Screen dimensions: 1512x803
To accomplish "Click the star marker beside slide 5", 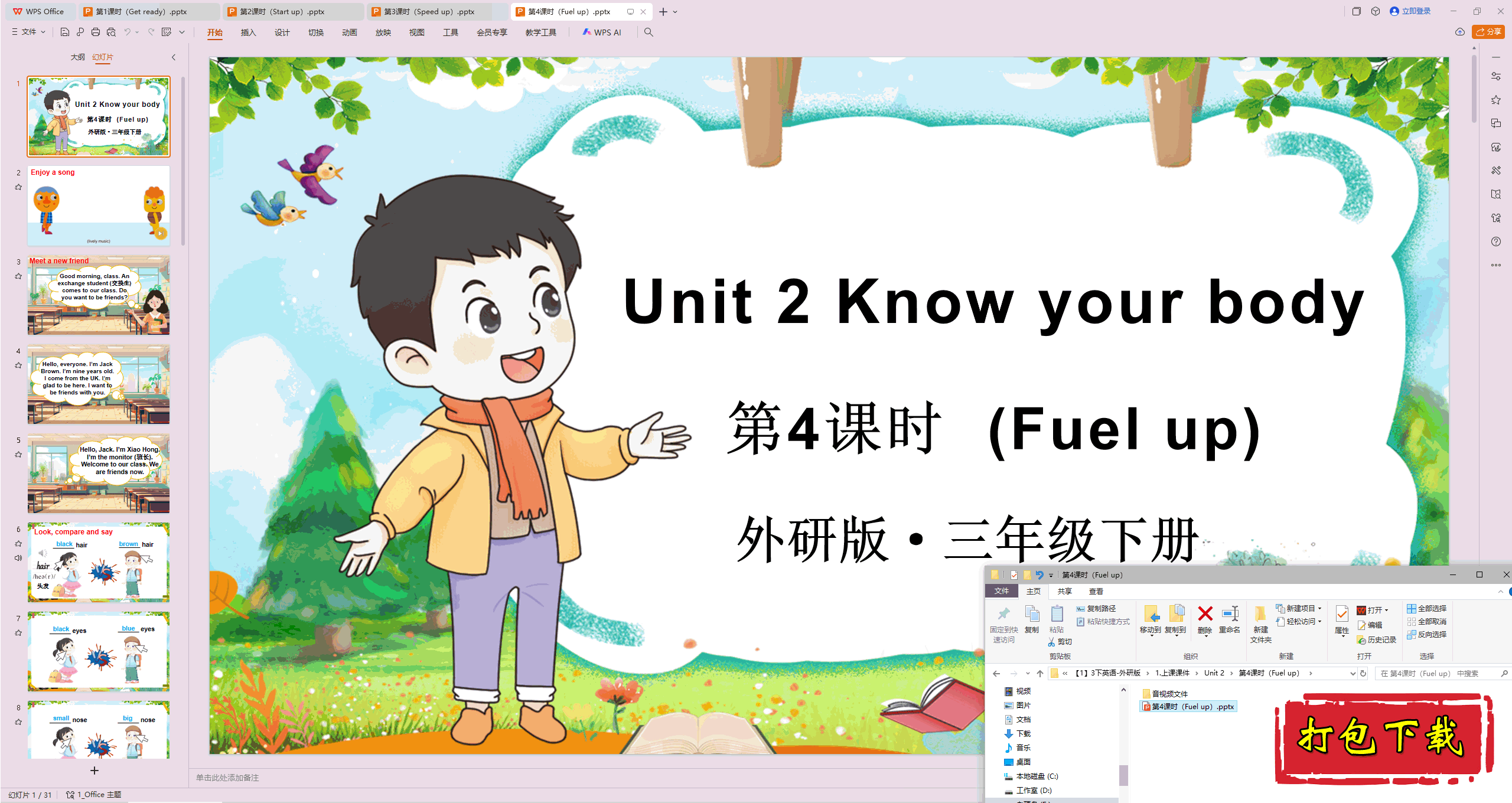I will pyautogui.click(x=18, y=455).
